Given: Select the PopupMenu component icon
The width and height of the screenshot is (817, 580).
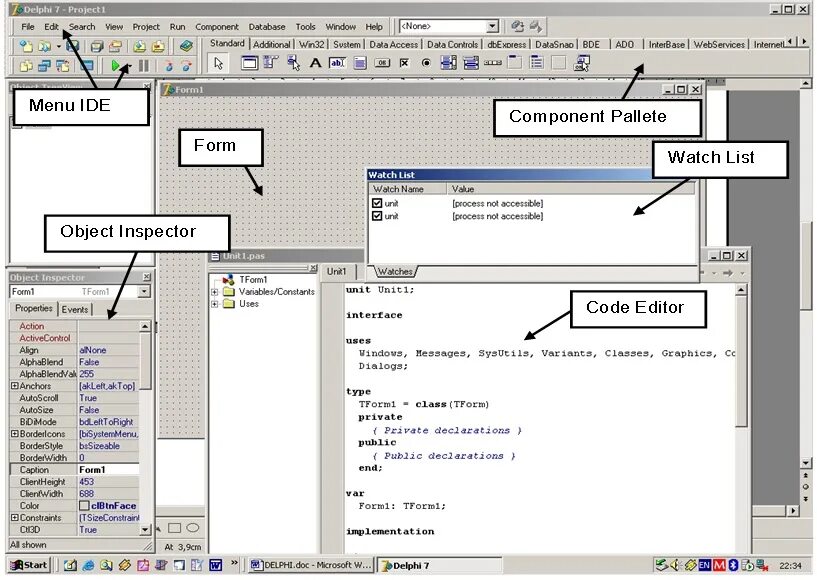Looking at the screenshot, I should 293,63.
